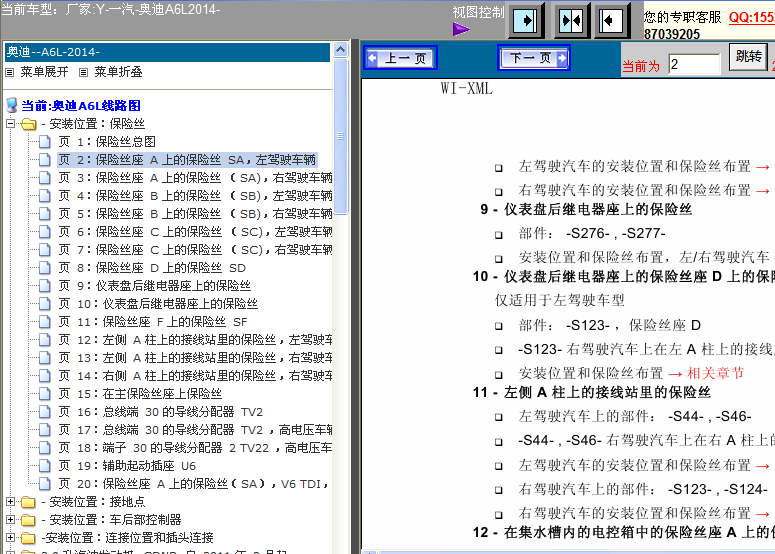Click the 安装位置：保险丝 folder icon
This screenshot has width=775, height=554.
point(29,124)
